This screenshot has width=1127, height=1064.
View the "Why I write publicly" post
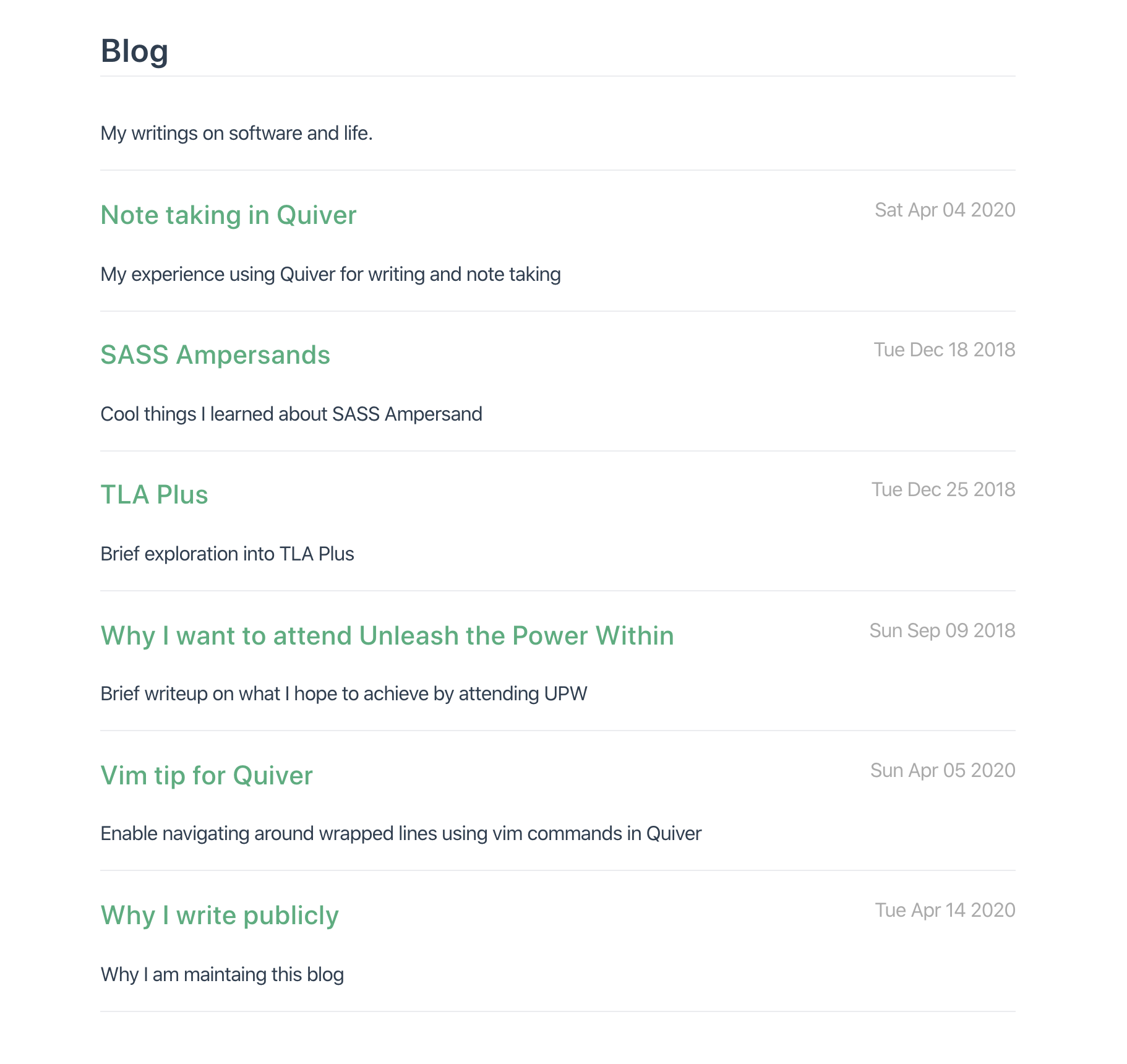point(220,916)
